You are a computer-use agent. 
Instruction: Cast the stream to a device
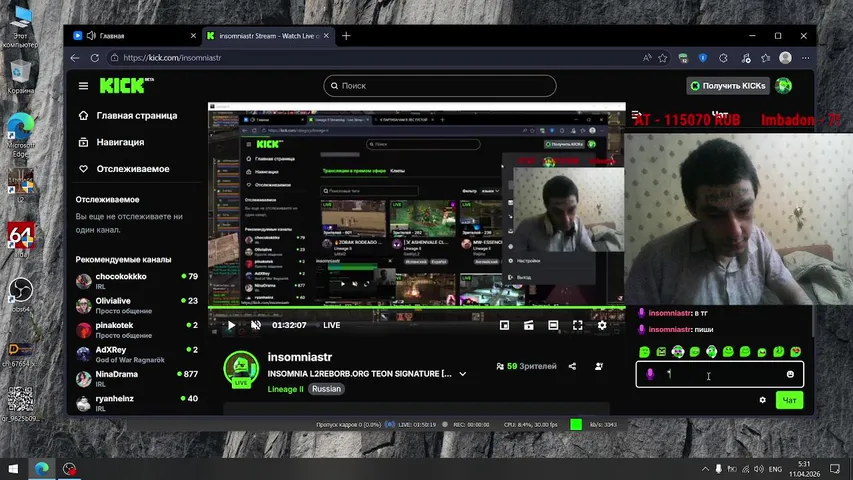point(529,325)
